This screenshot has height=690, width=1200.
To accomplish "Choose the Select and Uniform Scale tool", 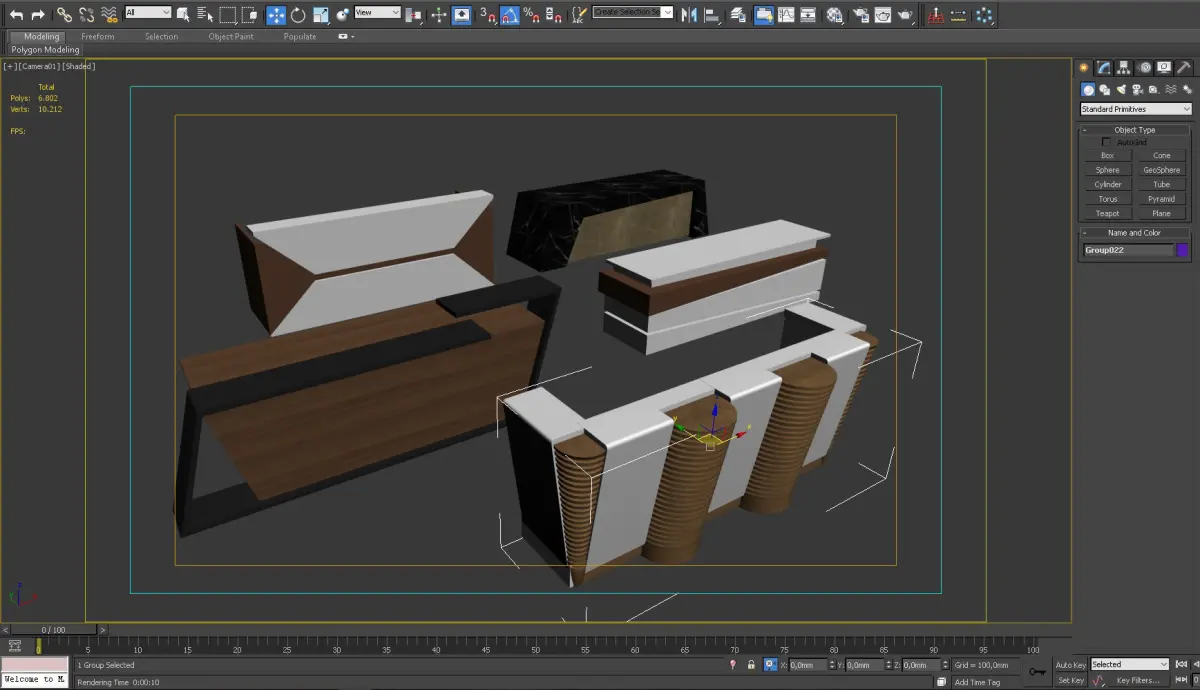I will coord(320,15).
